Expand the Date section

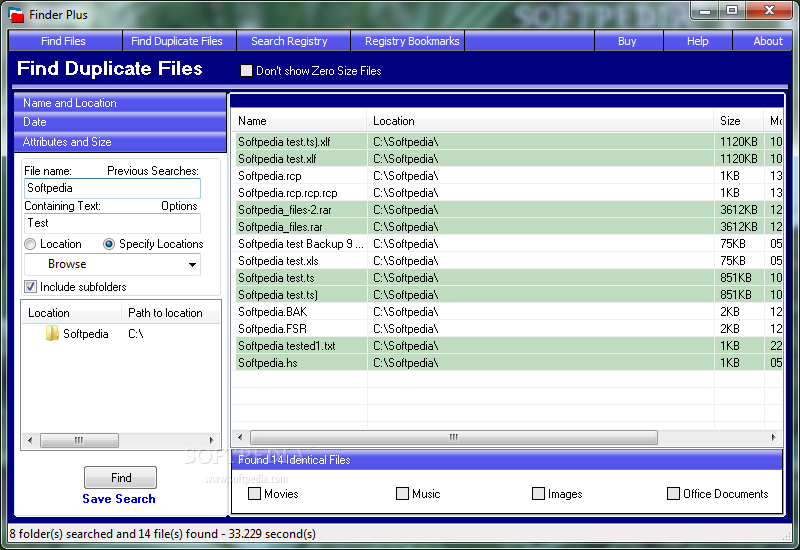[120, 122]
